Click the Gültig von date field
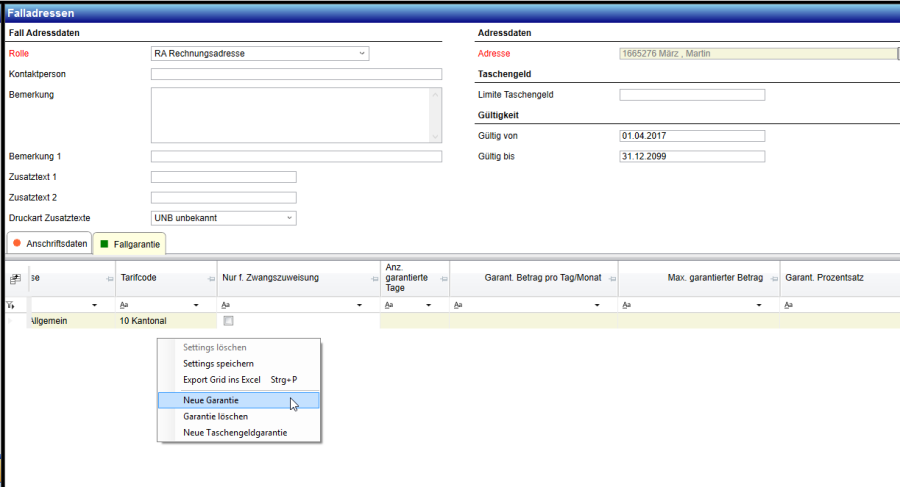Image resolution: width=900 pixels, height=487 pixels. coord(692,136)
